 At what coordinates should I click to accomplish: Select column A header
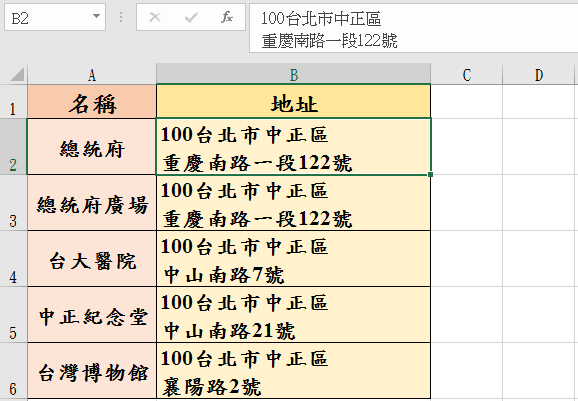point(92,74)
